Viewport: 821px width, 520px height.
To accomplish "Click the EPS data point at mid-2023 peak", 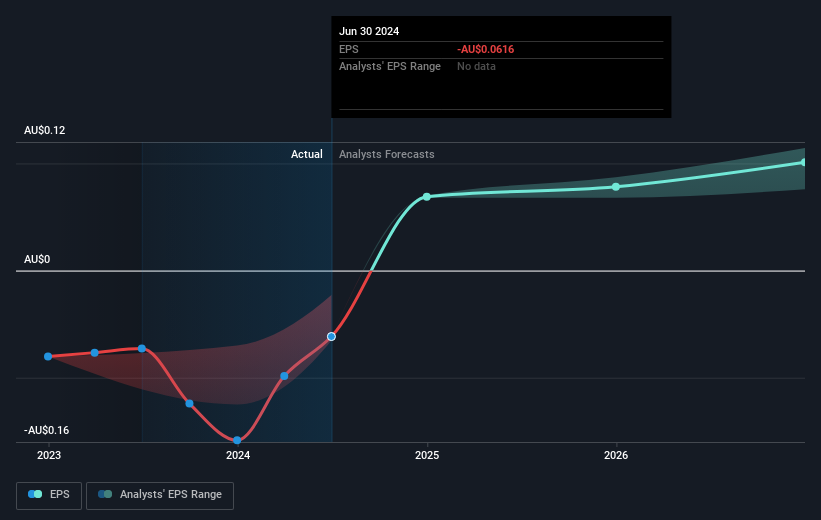I will coord(142,349).
